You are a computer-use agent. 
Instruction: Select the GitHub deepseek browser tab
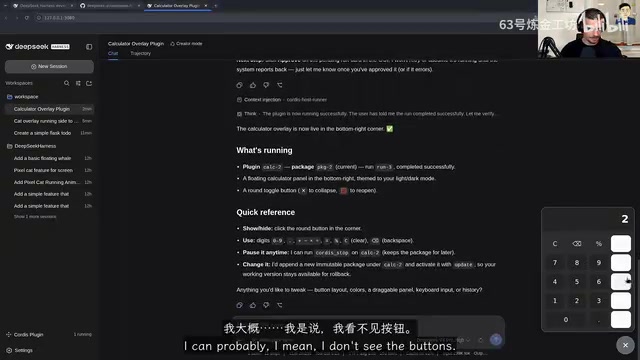(x=110, y=6)
